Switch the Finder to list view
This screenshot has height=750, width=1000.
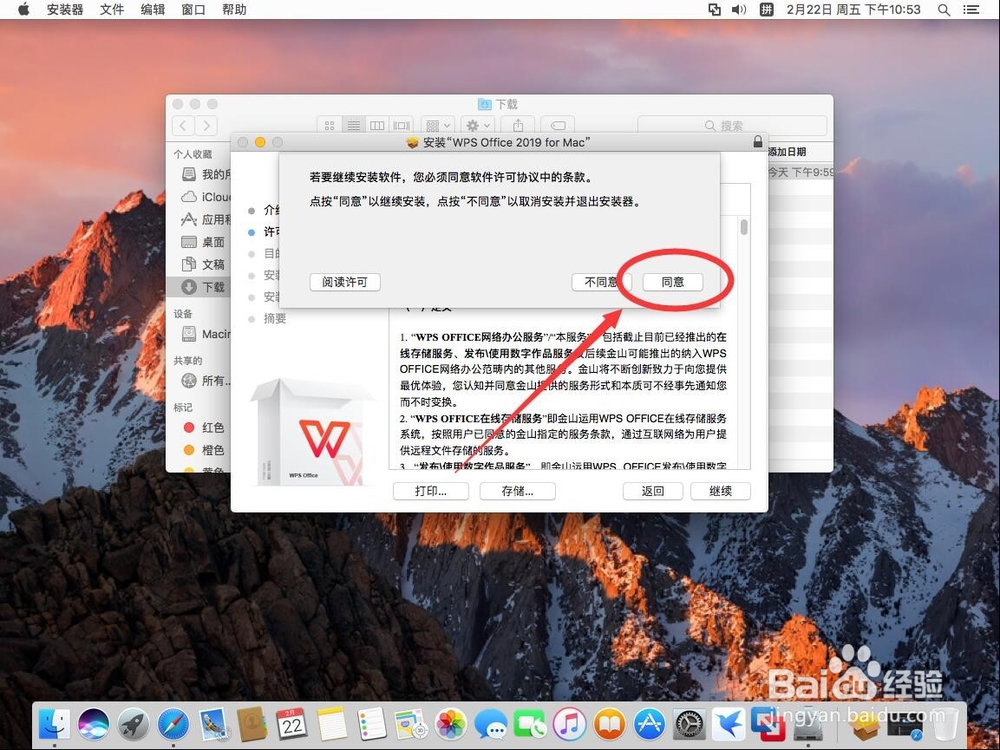[353, 126]
